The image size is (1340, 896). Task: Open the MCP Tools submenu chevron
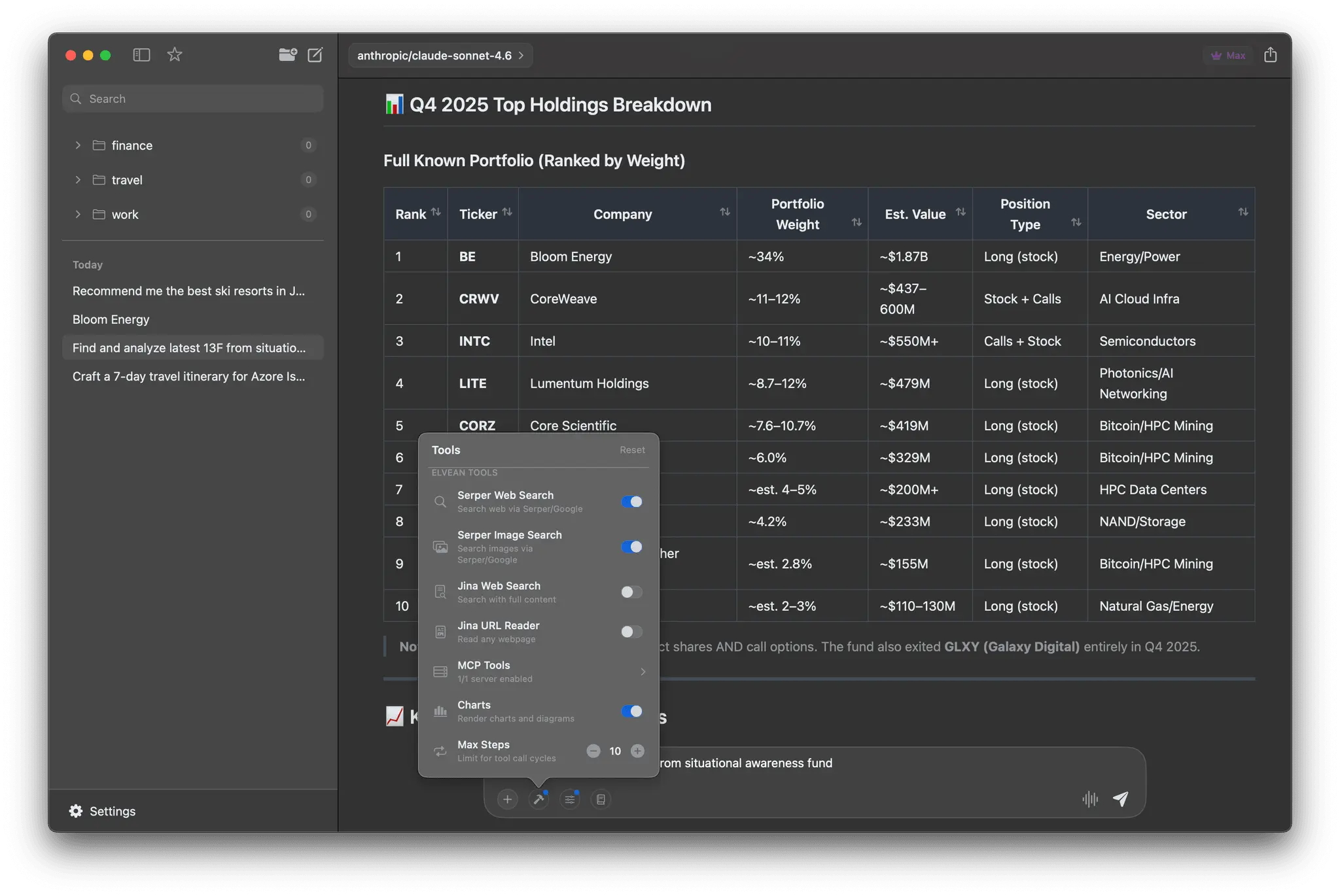click(643, 672)
